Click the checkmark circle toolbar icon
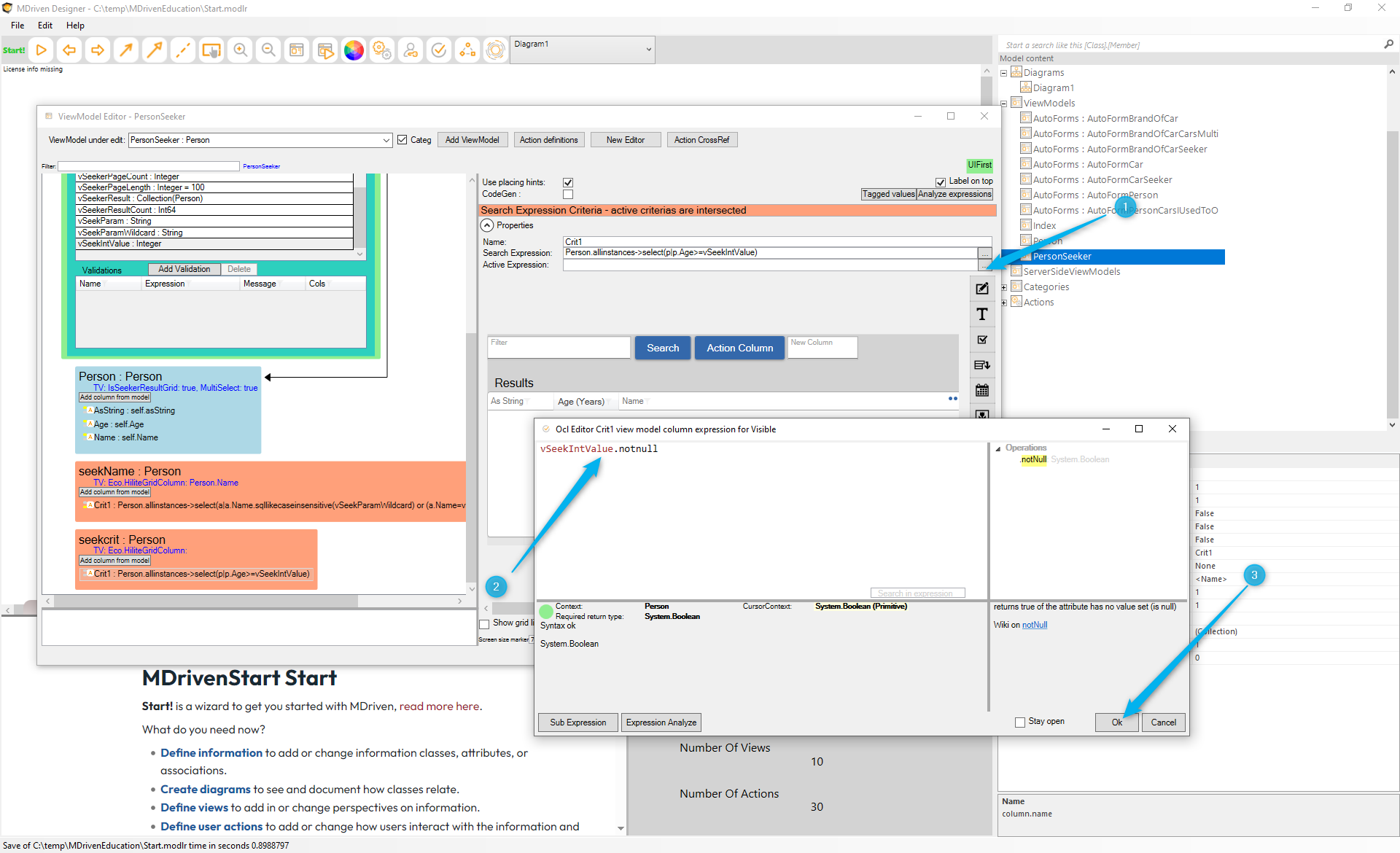 (439, 50)
